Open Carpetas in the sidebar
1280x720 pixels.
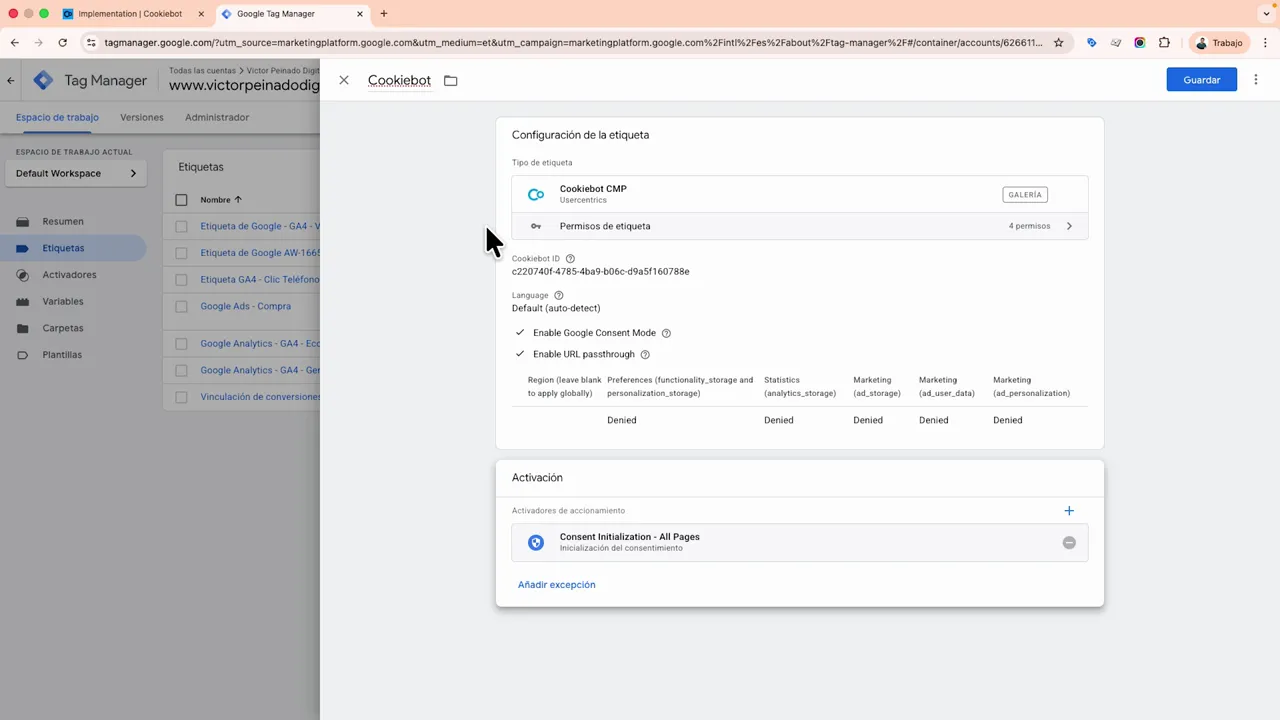pos(62,328)
